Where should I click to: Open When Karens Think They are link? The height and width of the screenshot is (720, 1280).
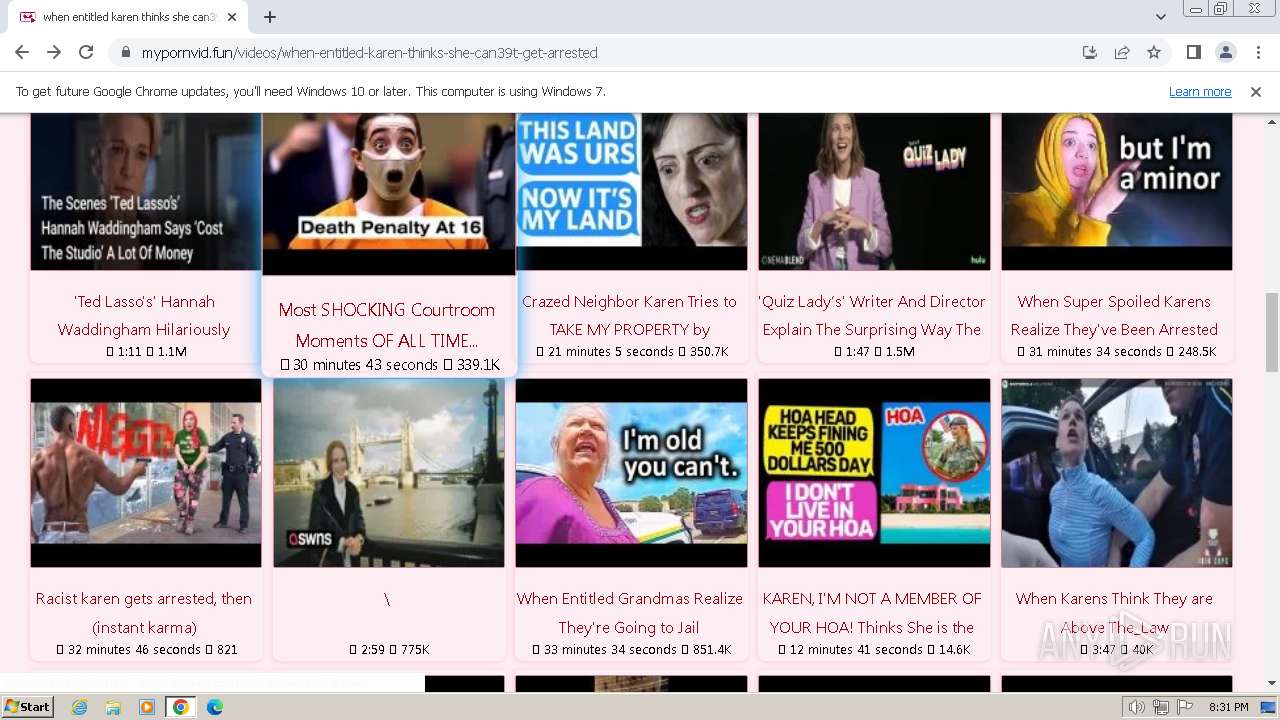1114,612
